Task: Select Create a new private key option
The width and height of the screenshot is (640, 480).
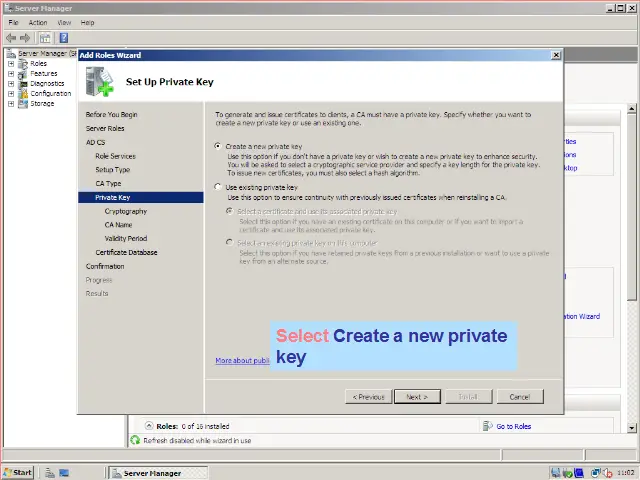Action: tap(218, 146)
